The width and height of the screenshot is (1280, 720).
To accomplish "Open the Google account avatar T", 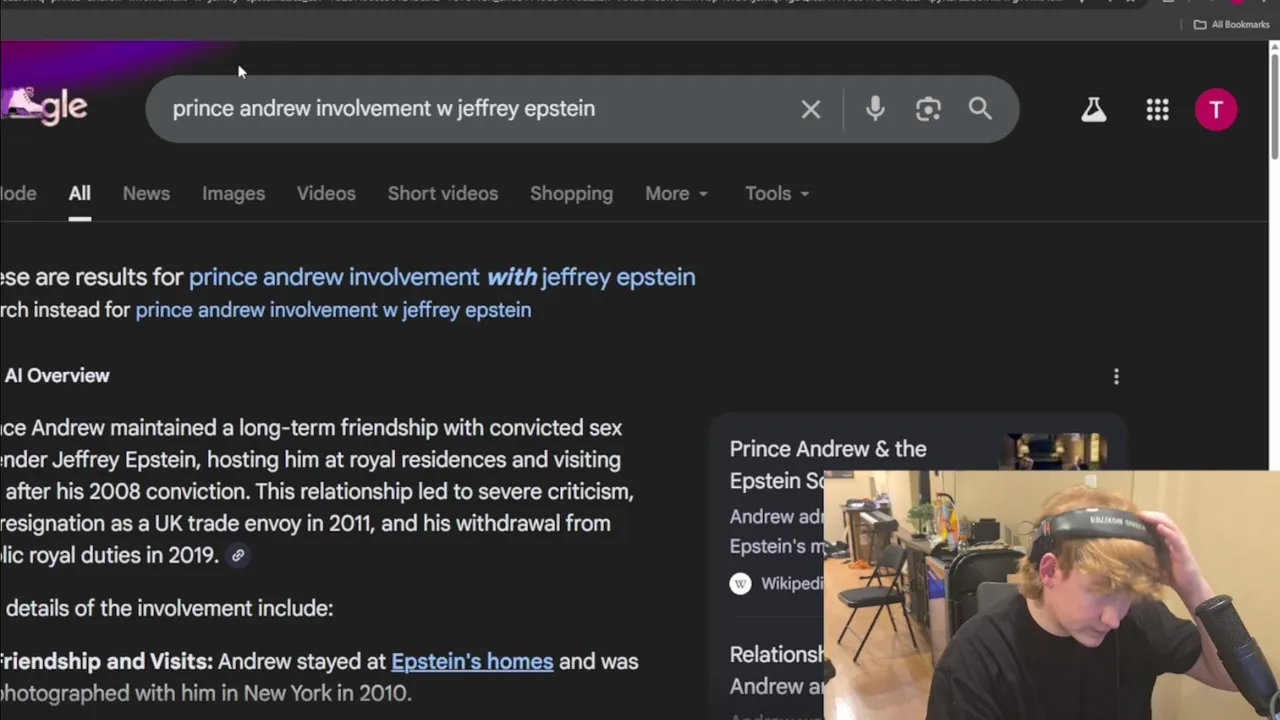I will (x=1216, y=110).
